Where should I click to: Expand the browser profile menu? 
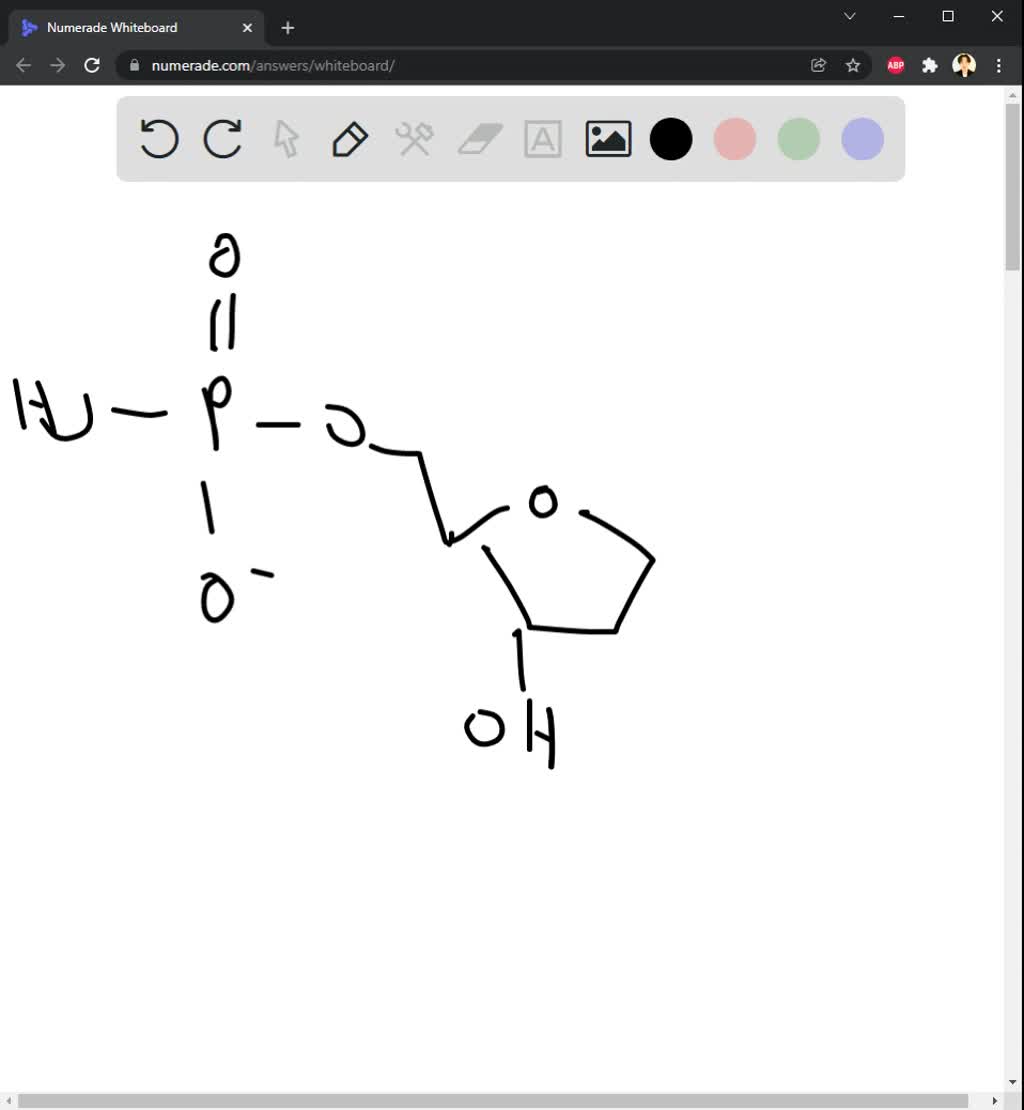coord(963,64)
